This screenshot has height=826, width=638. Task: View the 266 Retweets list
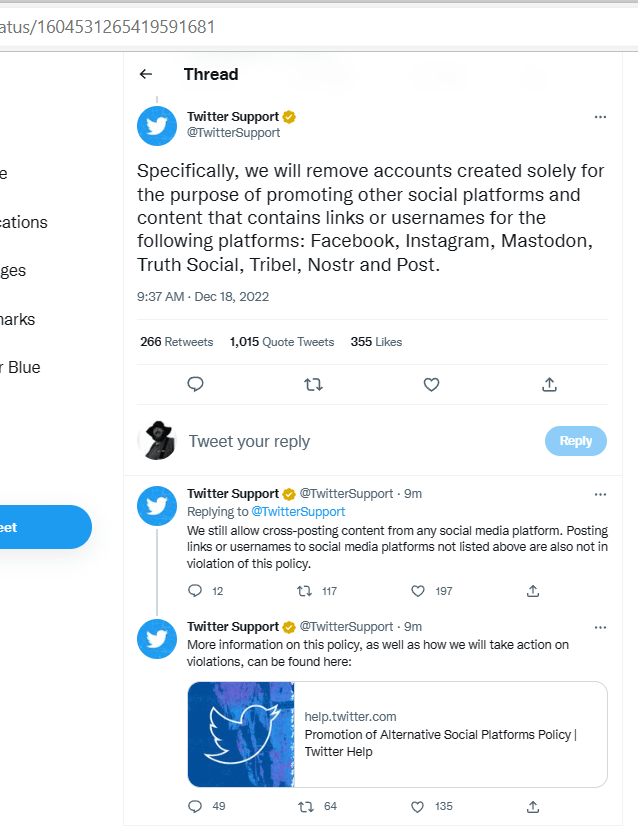[x=177, y=342]
